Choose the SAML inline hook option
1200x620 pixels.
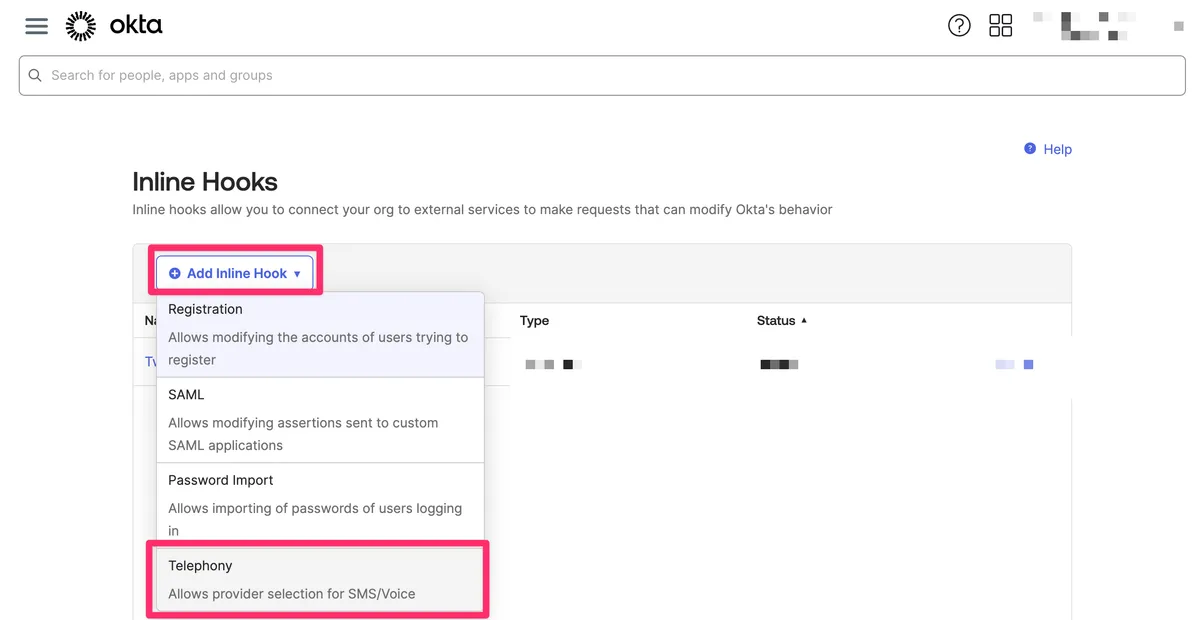point(320,420)
